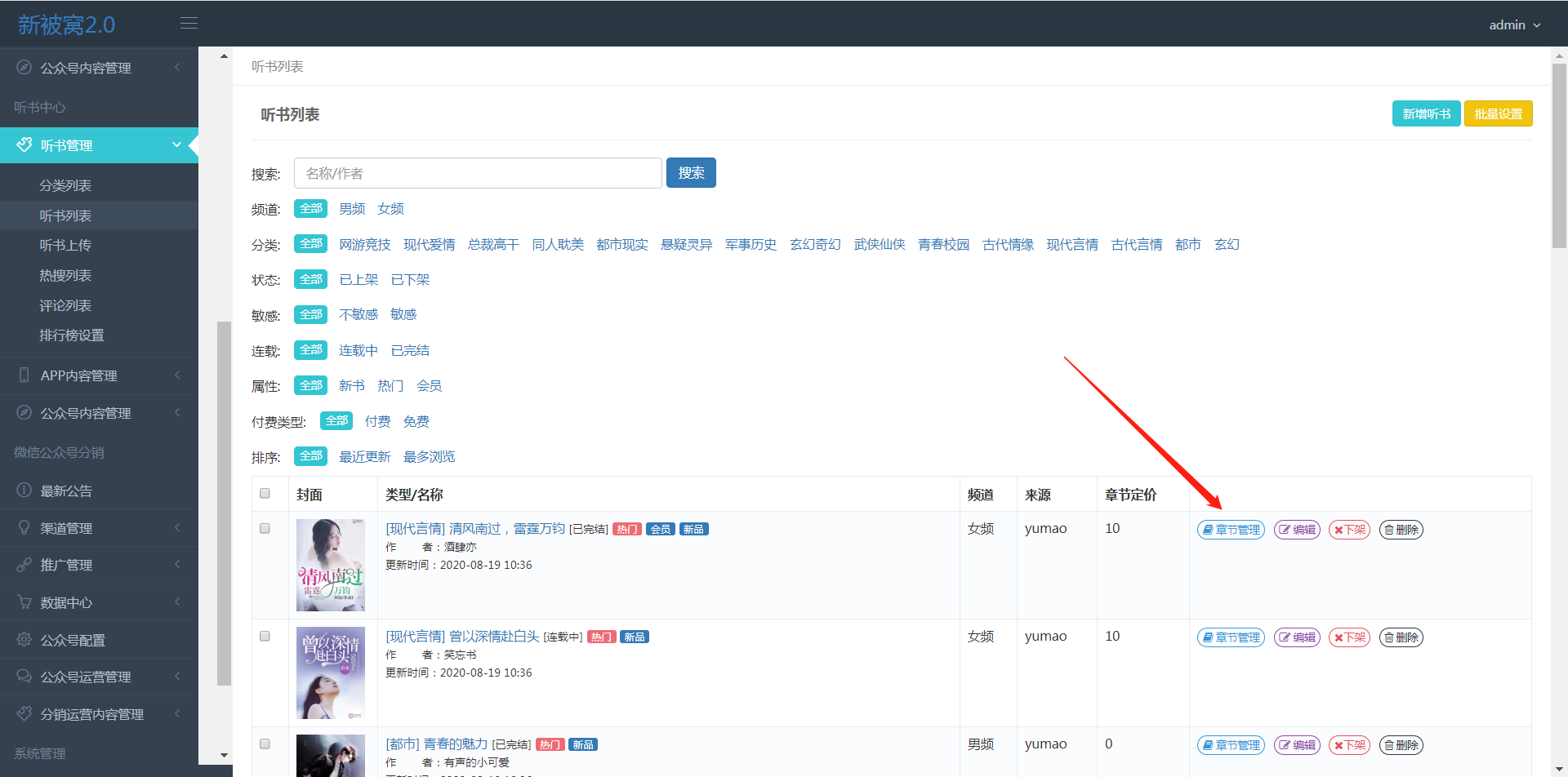
Task: Toggle the sidebar hamburger menu icon
Action: point(189,23)
